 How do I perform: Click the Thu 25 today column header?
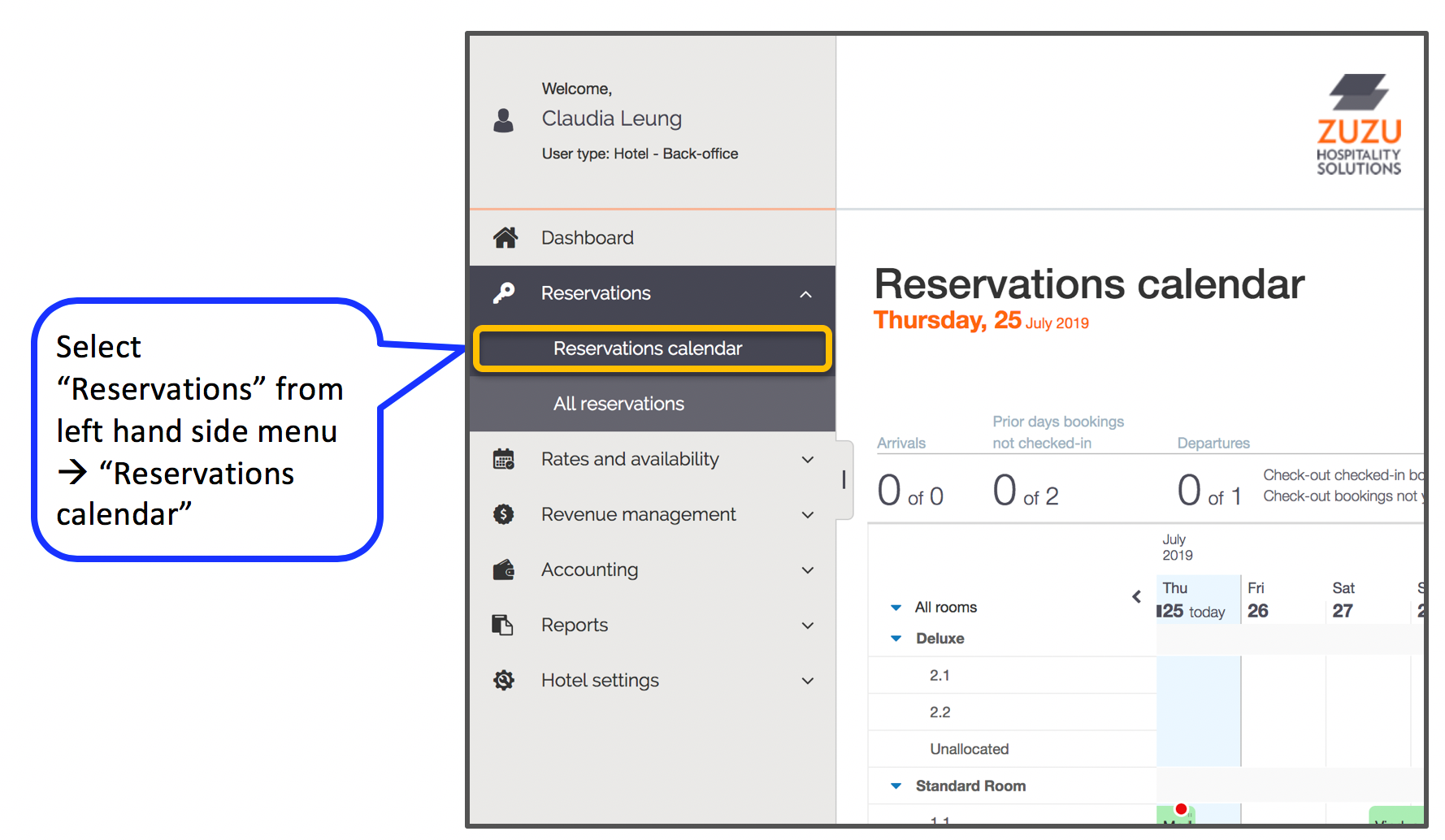tap(1198, 600)
